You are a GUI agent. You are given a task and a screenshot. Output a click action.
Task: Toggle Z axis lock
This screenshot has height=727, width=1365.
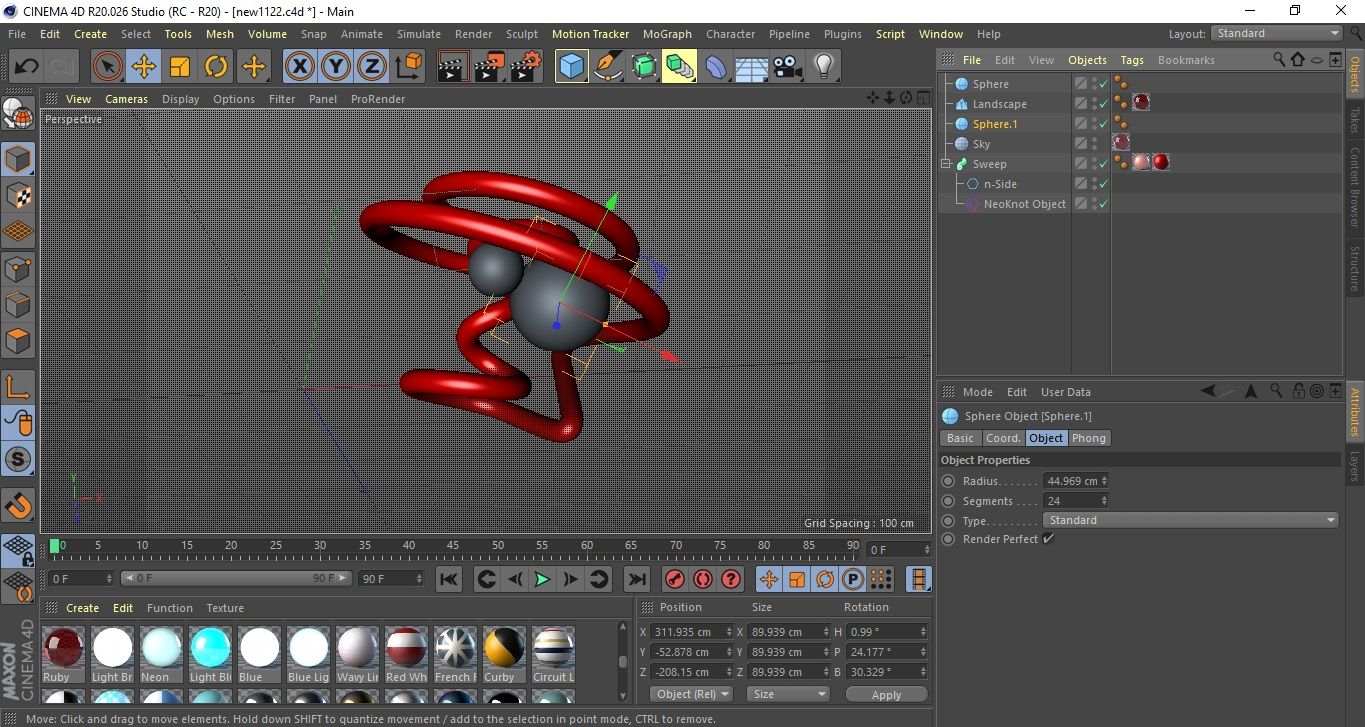tap(372, 67)
